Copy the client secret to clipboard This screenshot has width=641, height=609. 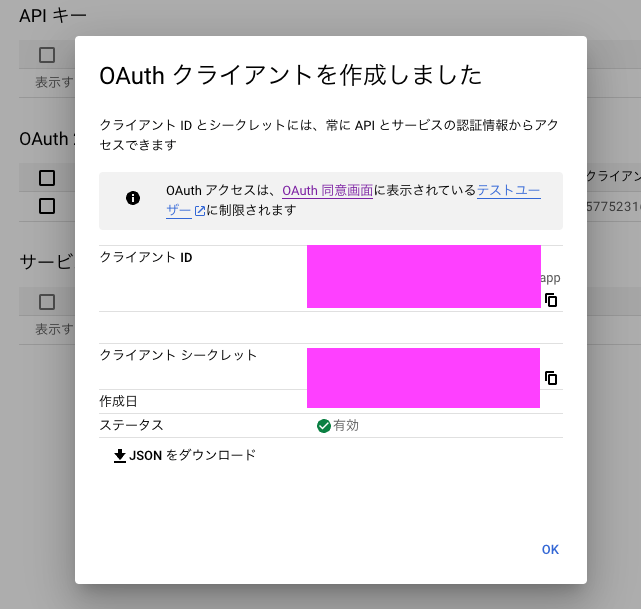[551, 378]
